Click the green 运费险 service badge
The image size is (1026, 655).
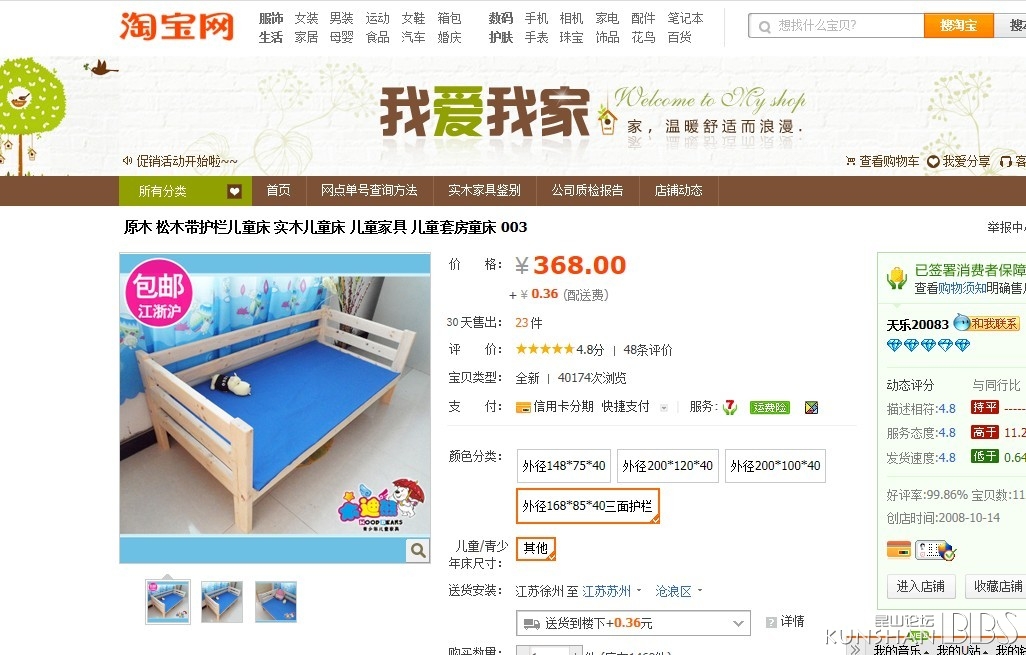770,407
